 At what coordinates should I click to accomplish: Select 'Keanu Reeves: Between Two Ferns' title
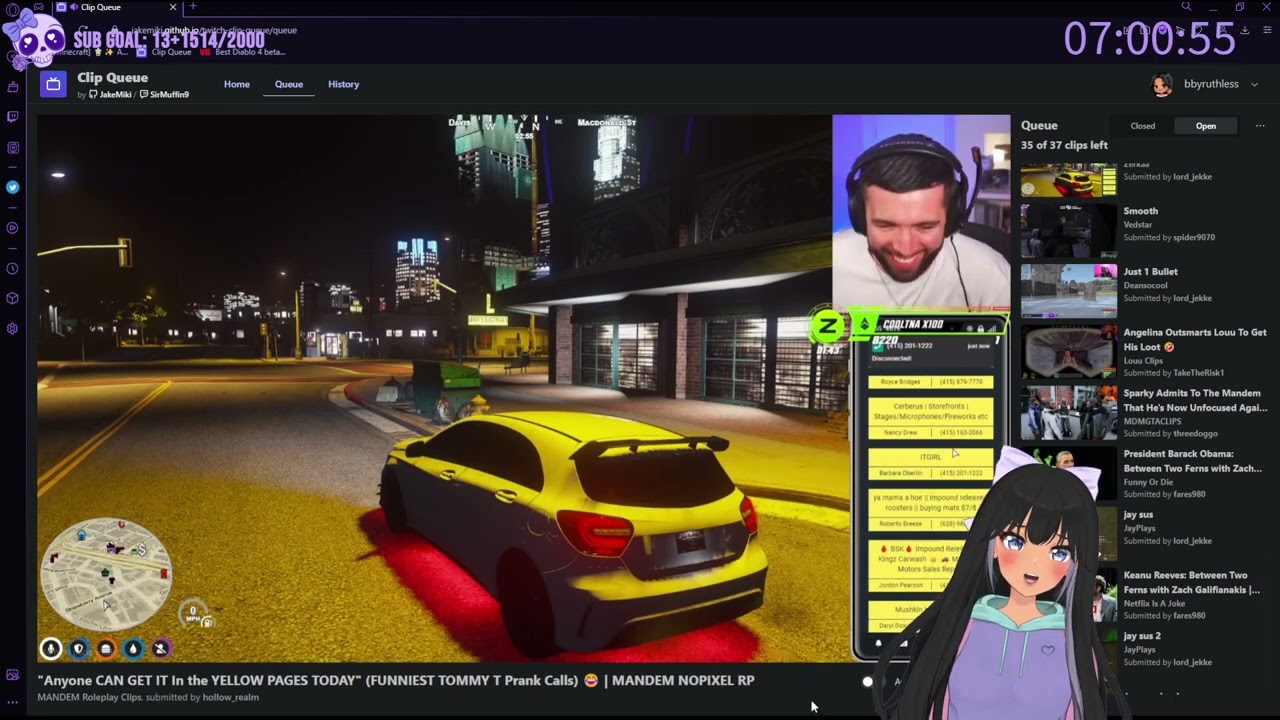click(1192, 582)
